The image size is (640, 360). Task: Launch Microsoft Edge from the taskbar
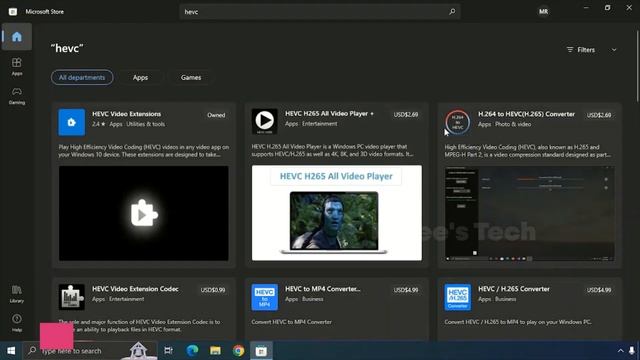[192, 351]
